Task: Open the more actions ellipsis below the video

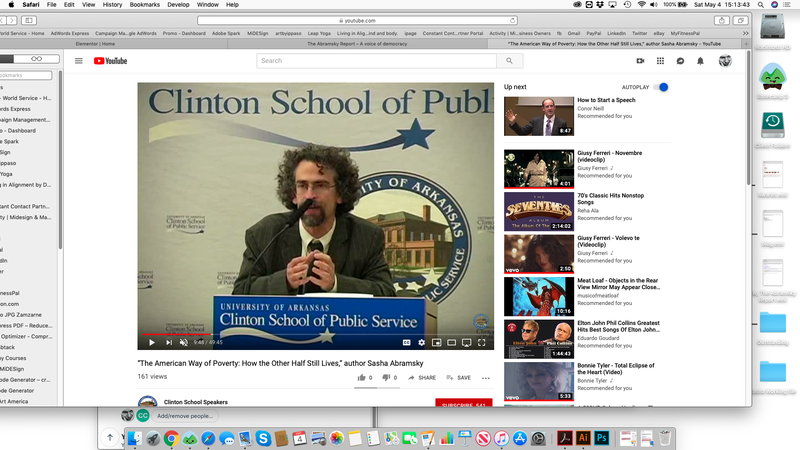Action: coord(486,378)
